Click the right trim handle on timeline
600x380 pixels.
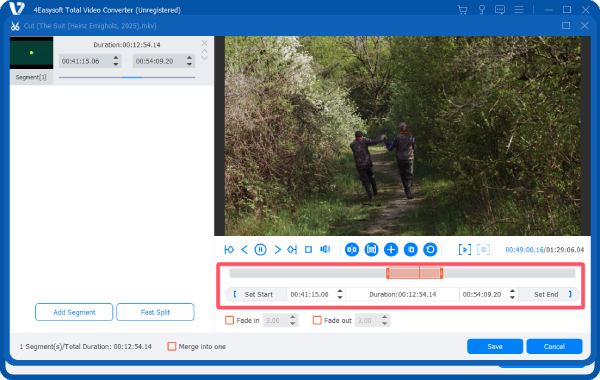click(442, 273)
